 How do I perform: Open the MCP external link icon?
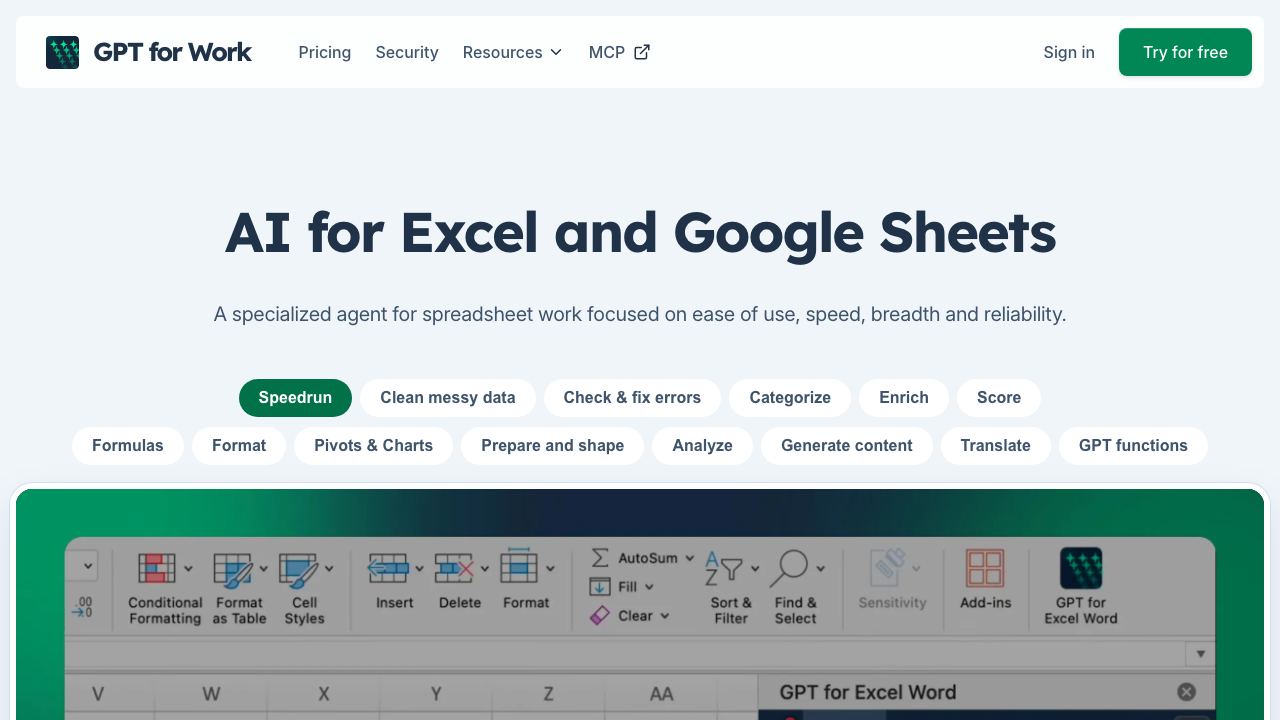(642, 52)
